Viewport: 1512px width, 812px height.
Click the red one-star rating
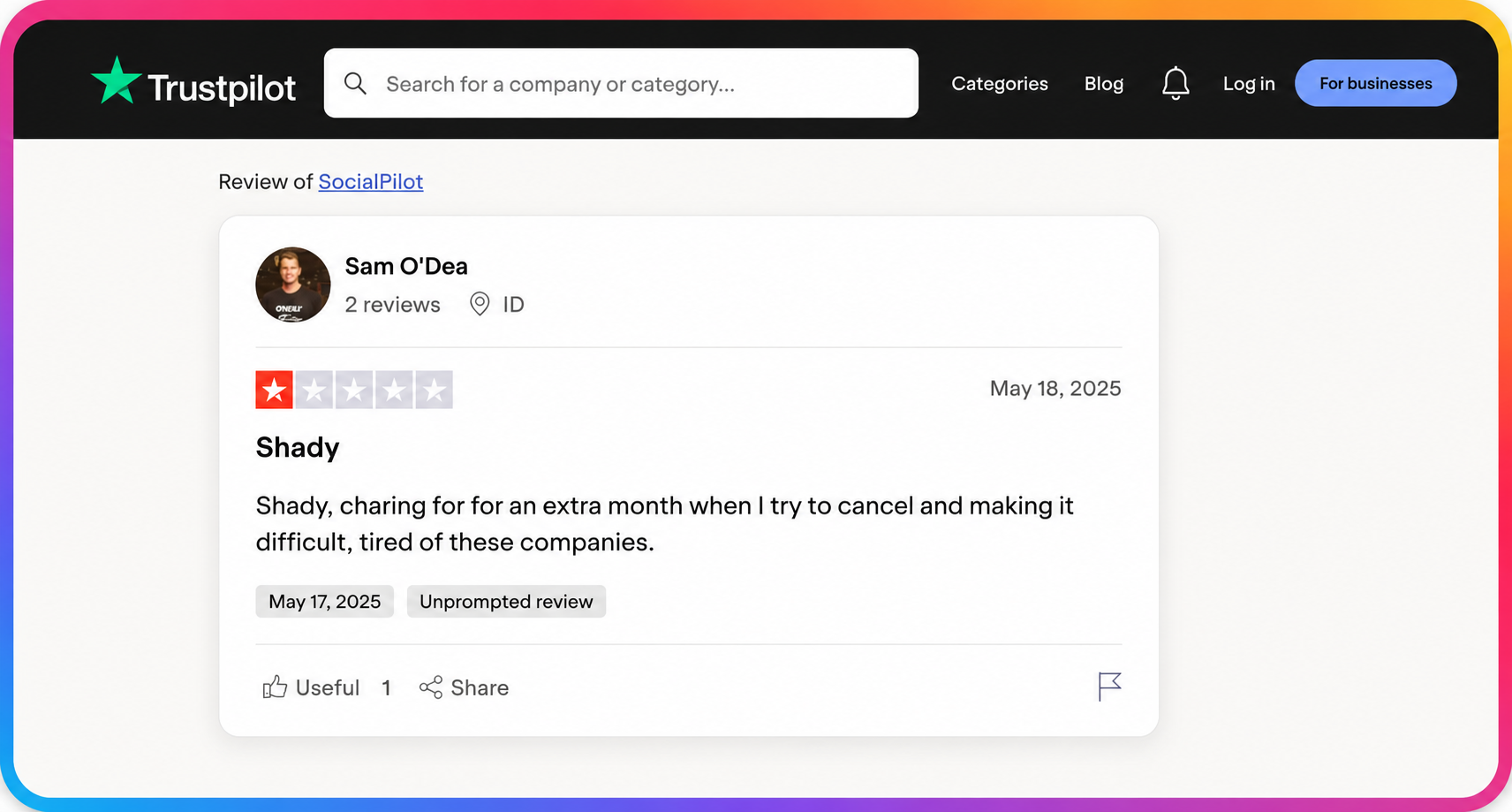[275, 390]
